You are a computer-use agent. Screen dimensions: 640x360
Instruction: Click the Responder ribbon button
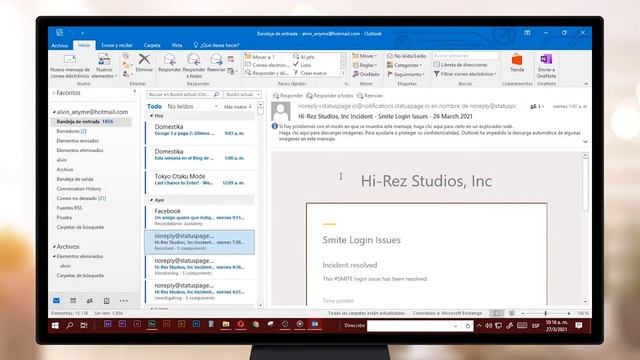(x=169, y=63)
